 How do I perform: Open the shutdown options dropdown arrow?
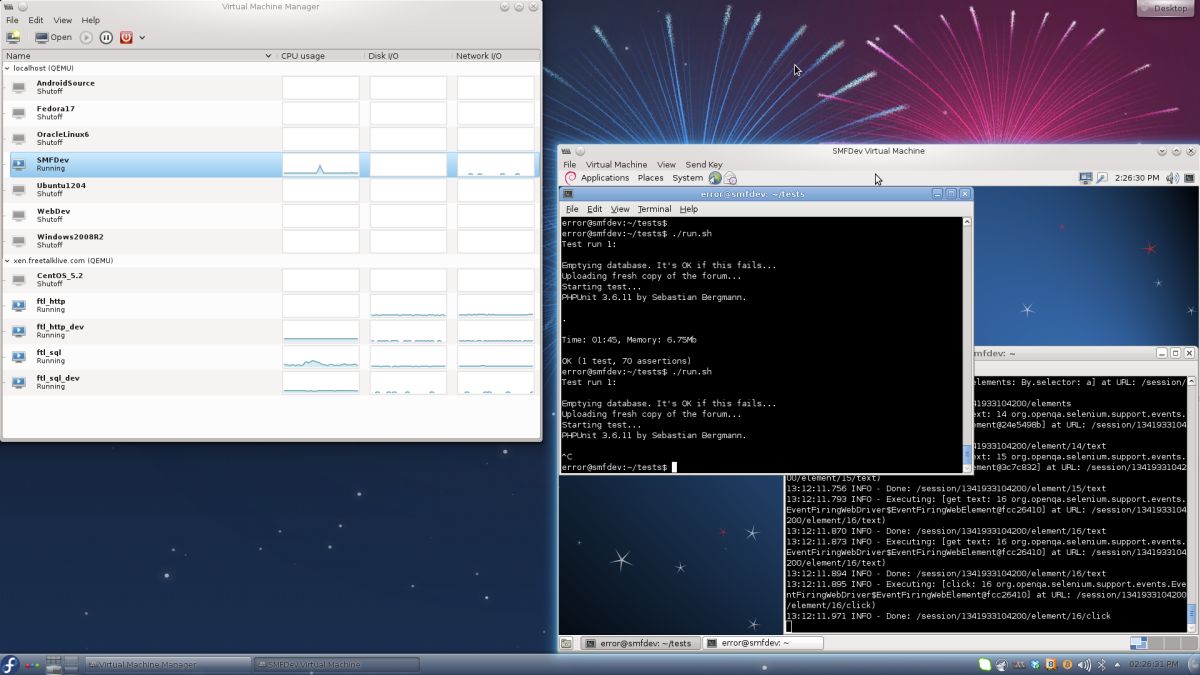tap(142, 38)
